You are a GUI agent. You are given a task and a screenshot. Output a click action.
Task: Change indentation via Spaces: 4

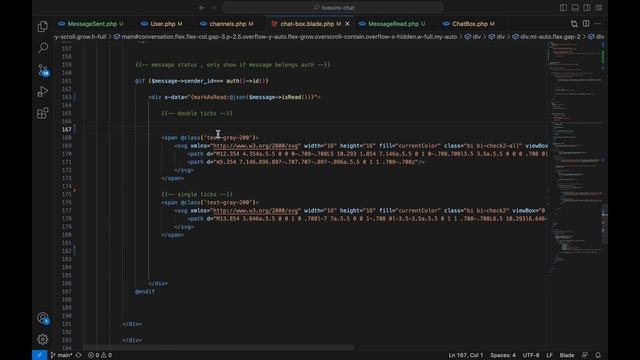pyautogui.click(x=503, y=355)
